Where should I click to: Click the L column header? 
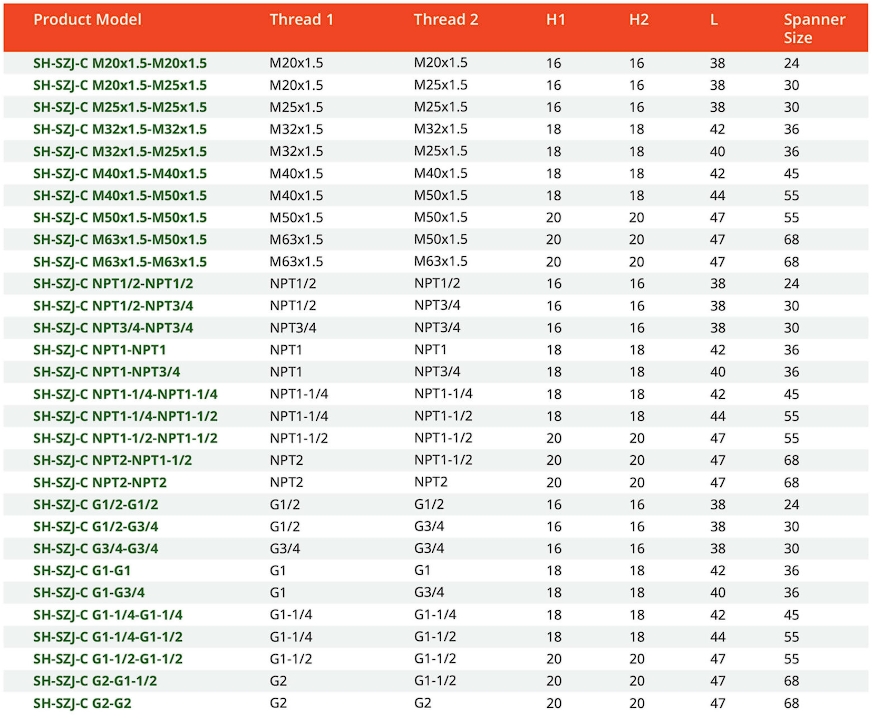pos(714,20)
